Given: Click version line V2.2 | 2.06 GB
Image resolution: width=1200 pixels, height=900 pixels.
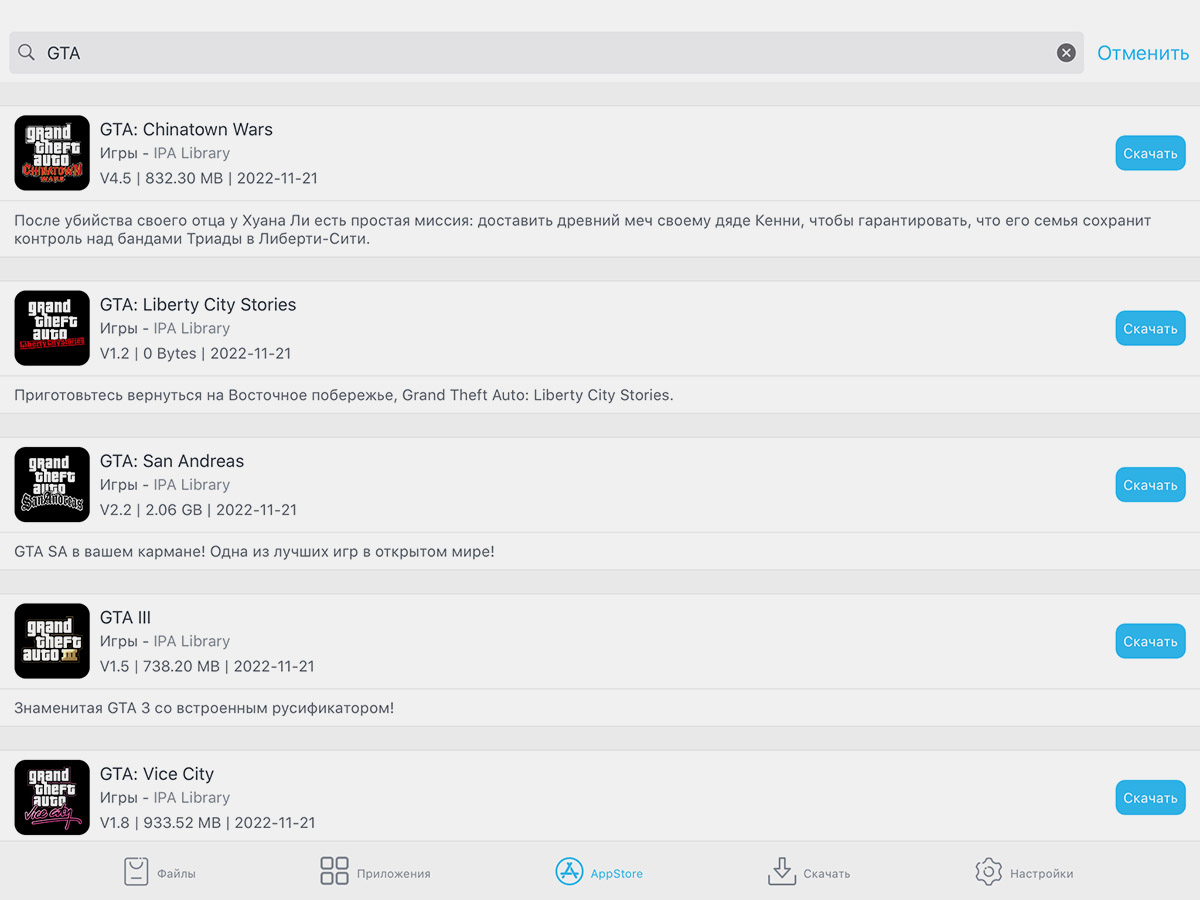Looking at the screenshot, I should coord(199,510).
